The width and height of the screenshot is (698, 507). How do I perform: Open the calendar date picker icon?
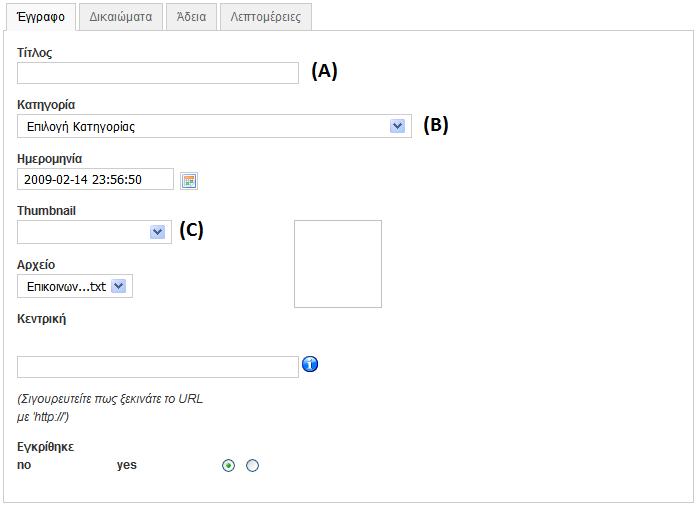[x=189, y=180]
